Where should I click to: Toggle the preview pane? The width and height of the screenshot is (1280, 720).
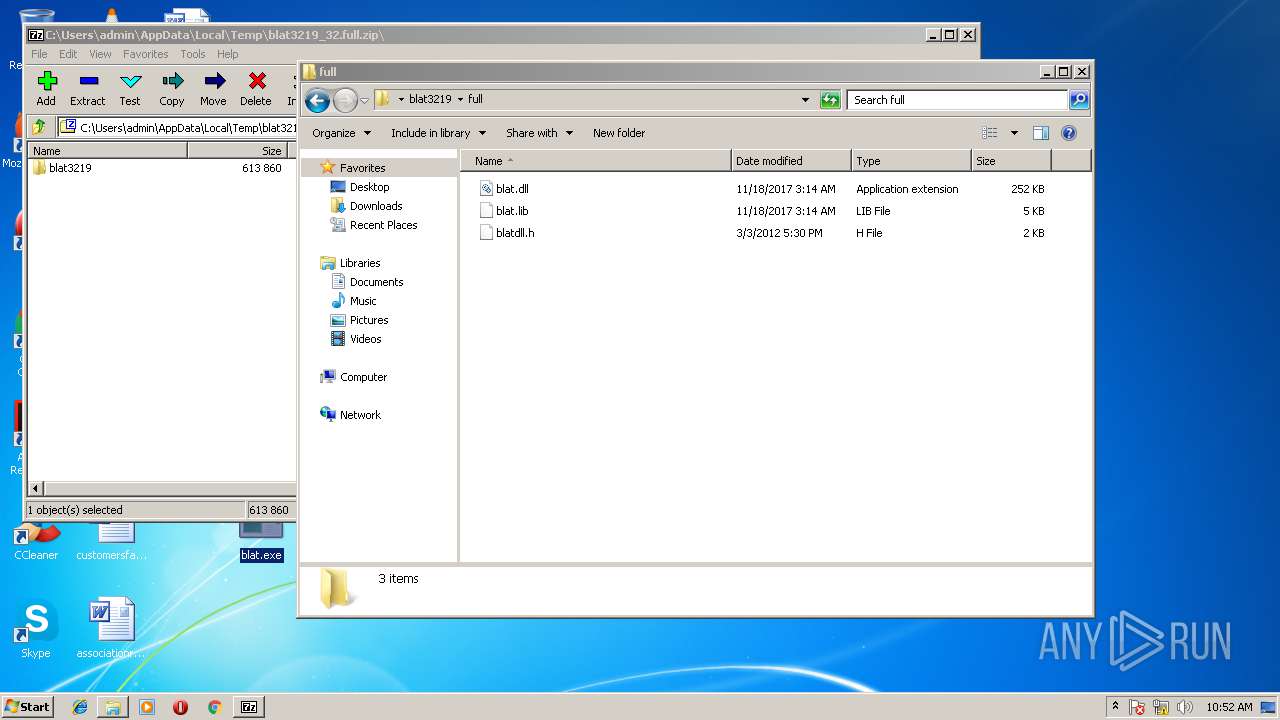click(1040, 133)
